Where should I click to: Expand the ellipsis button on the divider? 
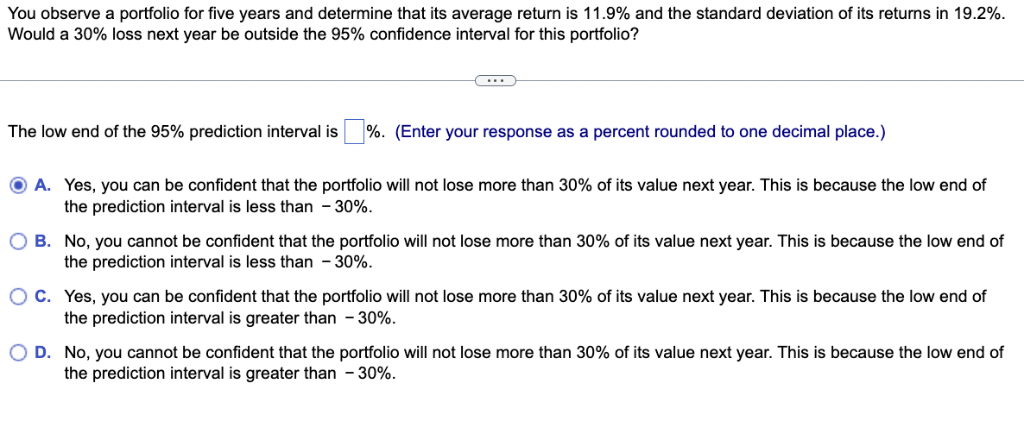pos(495,81)
